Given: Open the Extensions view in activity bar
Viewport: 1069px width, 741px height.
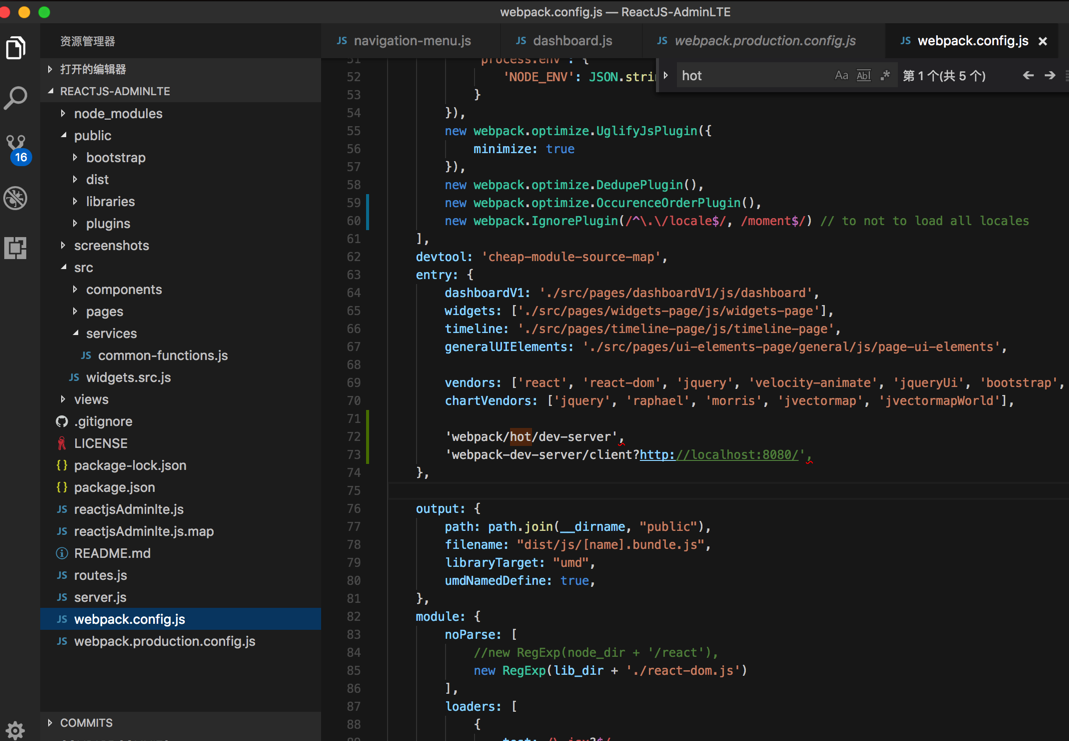Looking at the screenshot, I should [16, 247].
